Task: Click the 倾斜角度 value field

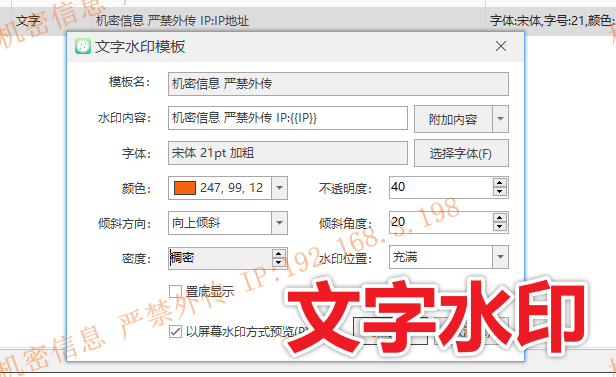Action: tap(441, 222)
